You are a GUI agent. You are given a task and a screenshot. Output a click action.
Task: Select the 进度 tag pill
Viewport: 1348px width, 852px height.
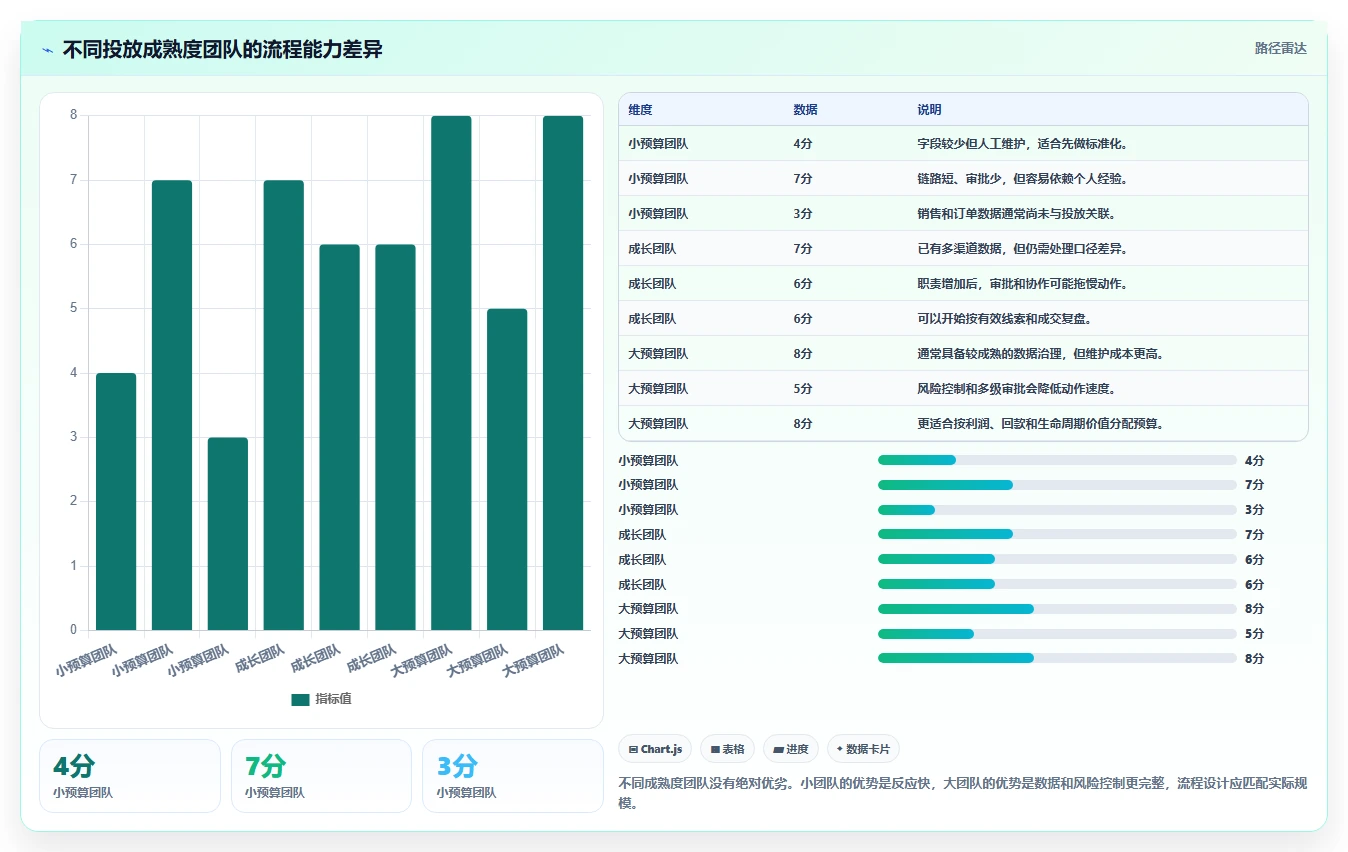(790, 749)
